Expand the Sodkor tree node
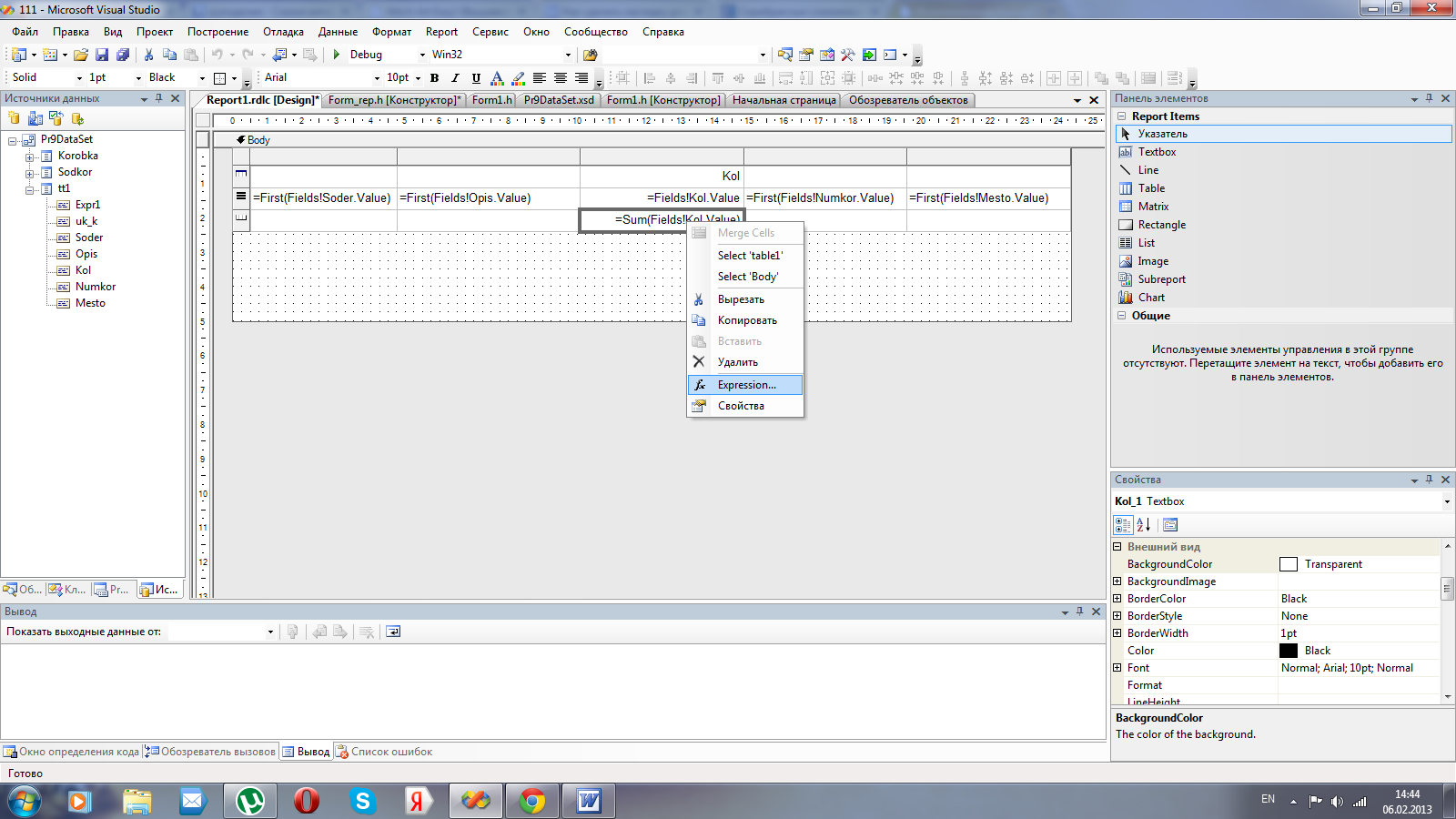The width and height of the screenshot is (1456, 819). click(x=30, y=173)
